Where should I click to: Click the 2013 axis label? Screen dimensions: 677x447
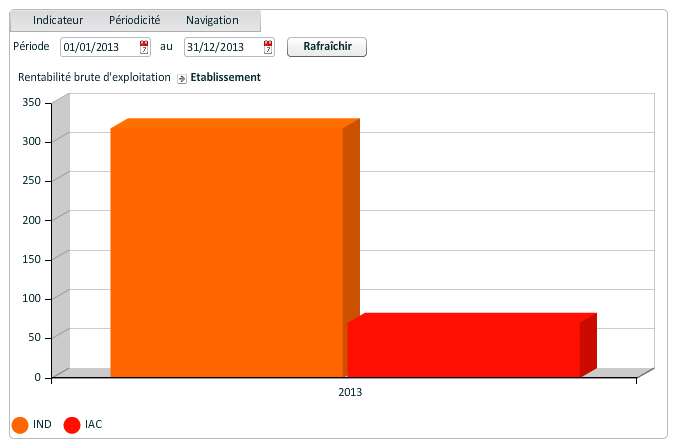[350, 393]
